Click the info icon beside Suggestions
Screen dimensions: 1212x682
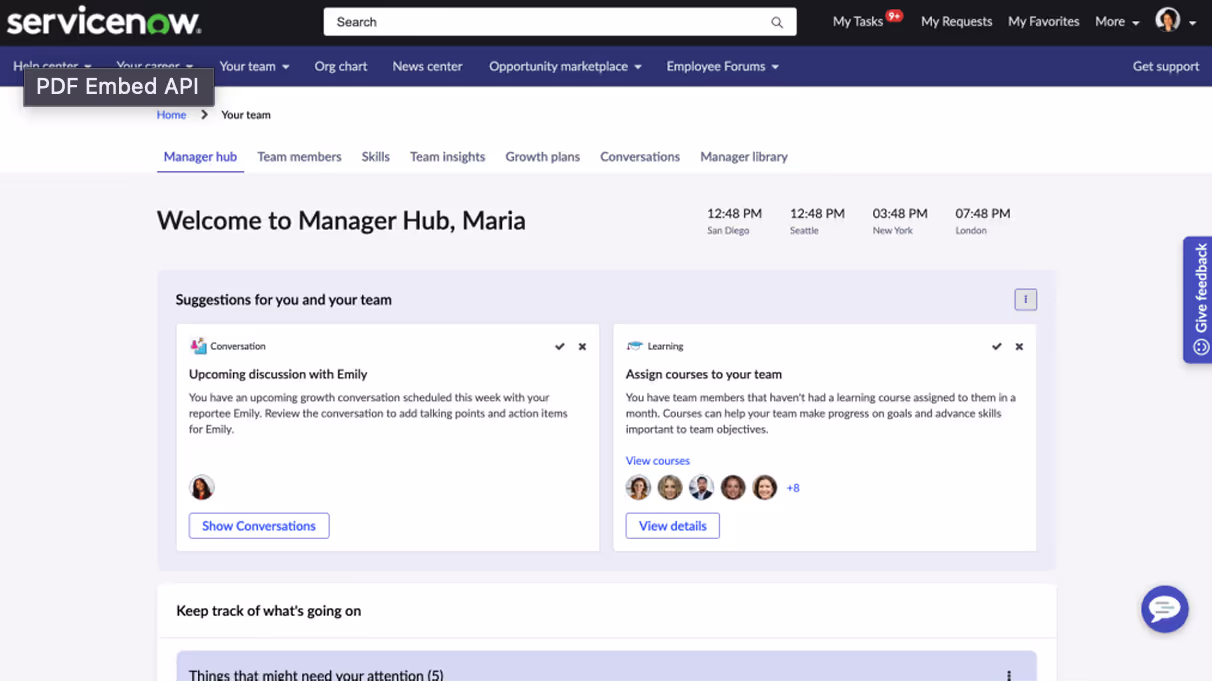coord(1025,299)
